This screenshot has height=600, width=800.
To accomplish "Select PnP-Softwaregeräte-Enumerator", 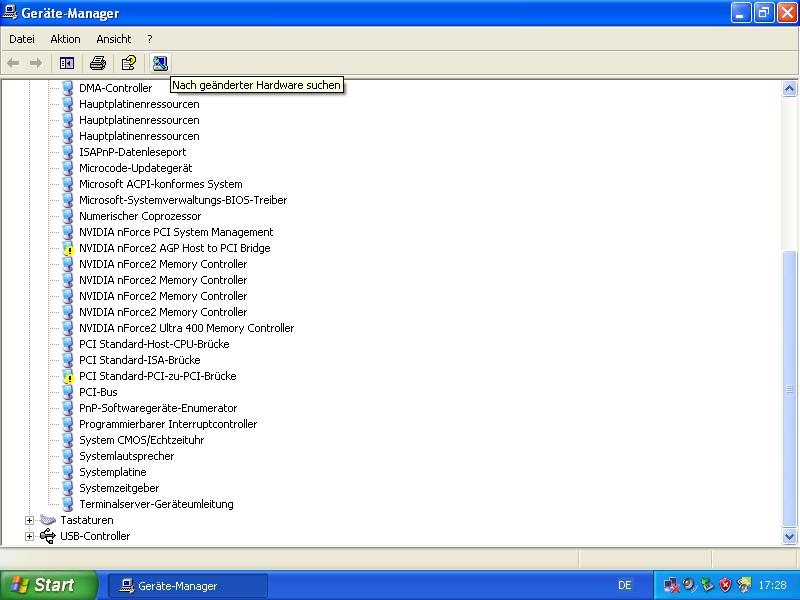I will click(x=158, y=408).
